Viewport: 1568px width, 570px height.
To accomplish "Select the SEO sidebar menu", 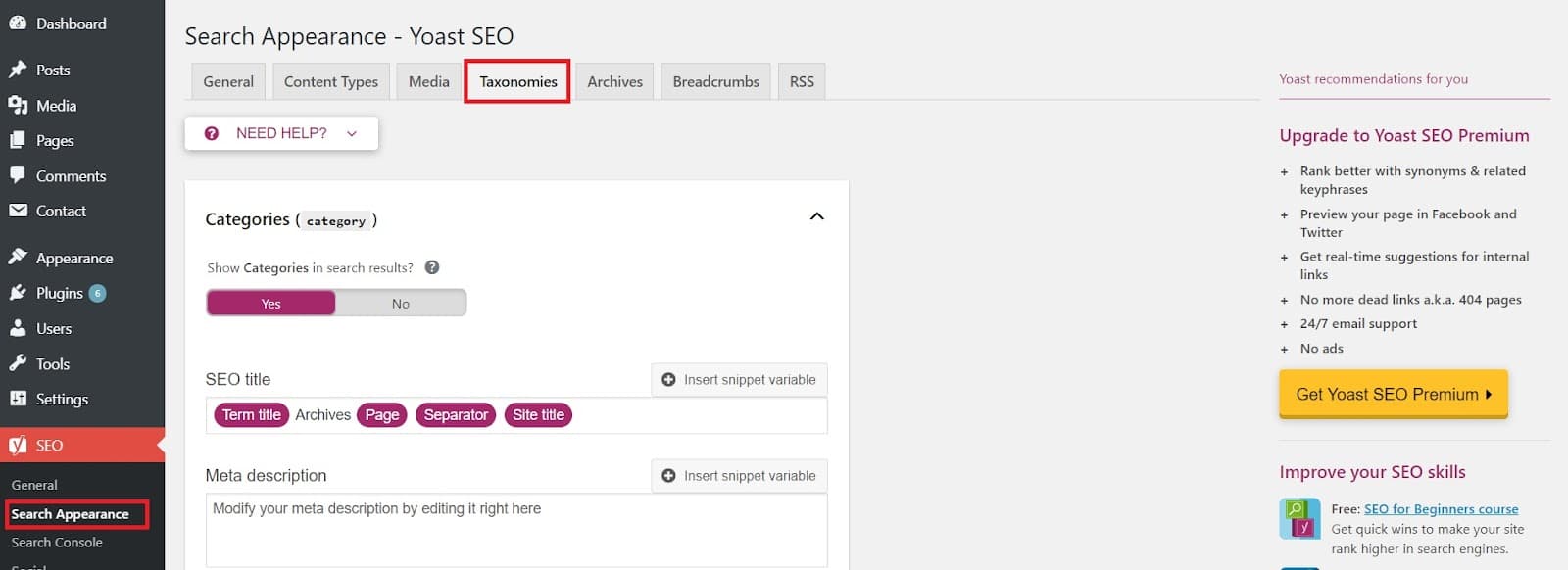I will pyautogui.click(x=82, y=446).
